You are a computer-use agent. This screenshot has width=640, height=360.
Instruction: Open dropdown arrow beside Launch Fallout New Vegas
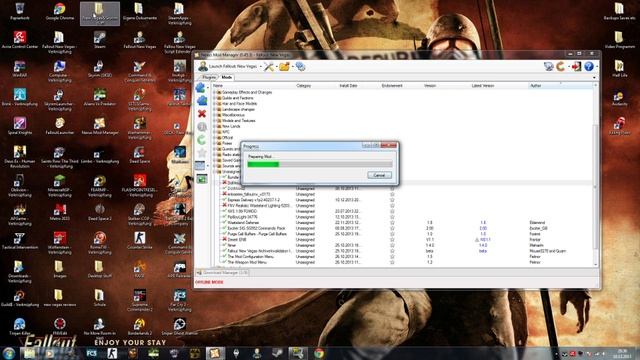260,67
